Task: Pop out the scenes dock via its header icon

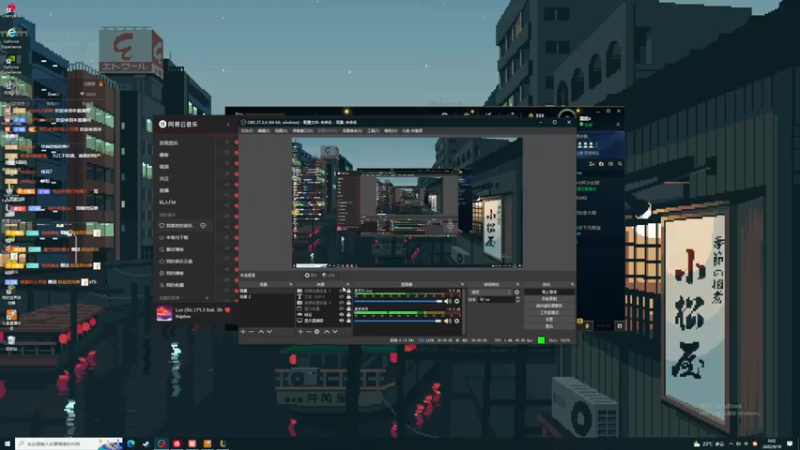Action: click(x=291, y=284)
